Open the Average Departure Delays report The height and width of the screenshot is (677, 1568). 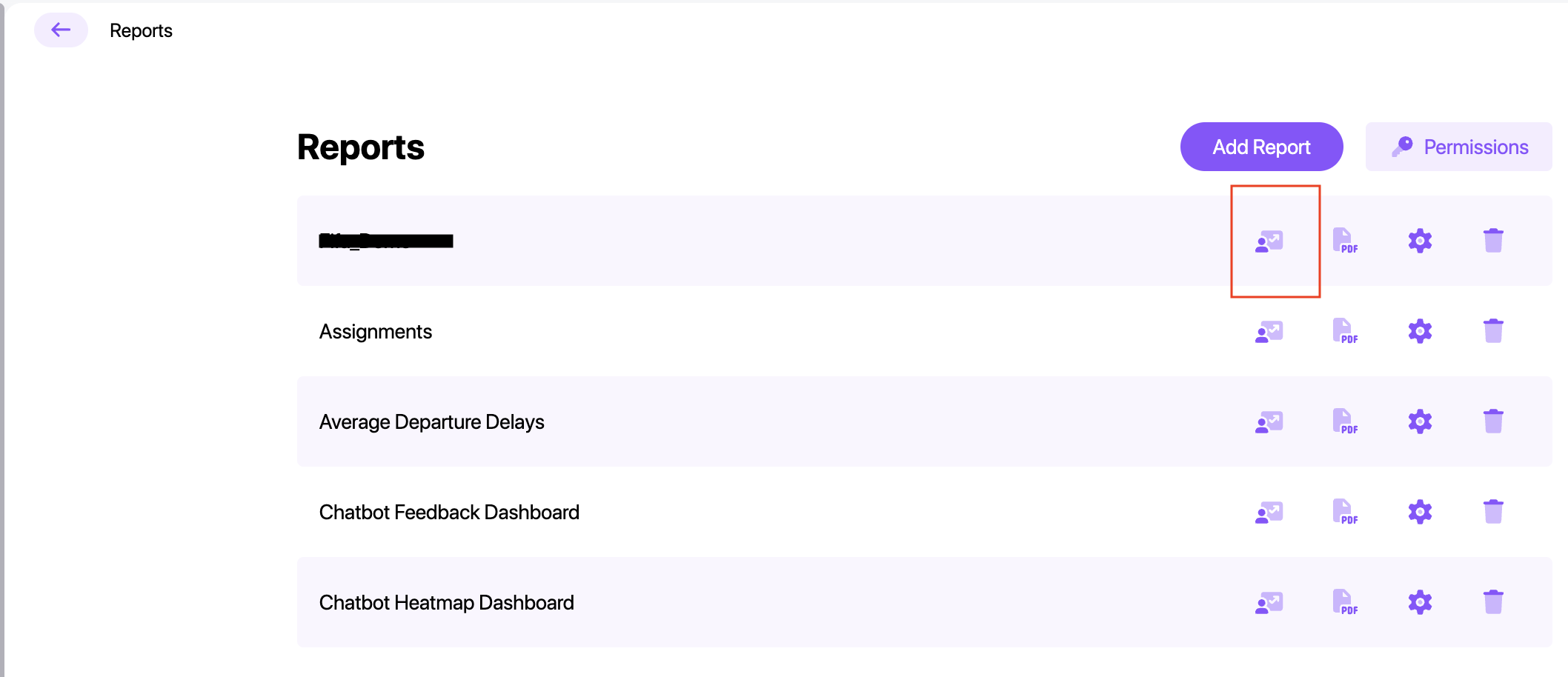431,422
